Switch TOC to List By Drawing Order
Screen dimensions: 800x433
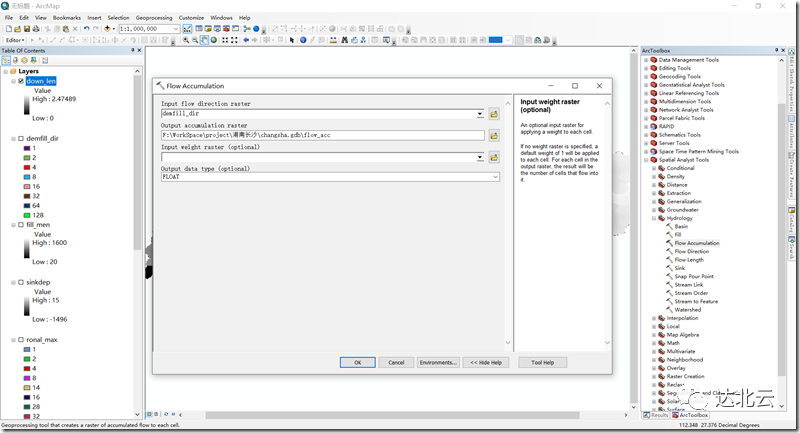tap(6, 60)
